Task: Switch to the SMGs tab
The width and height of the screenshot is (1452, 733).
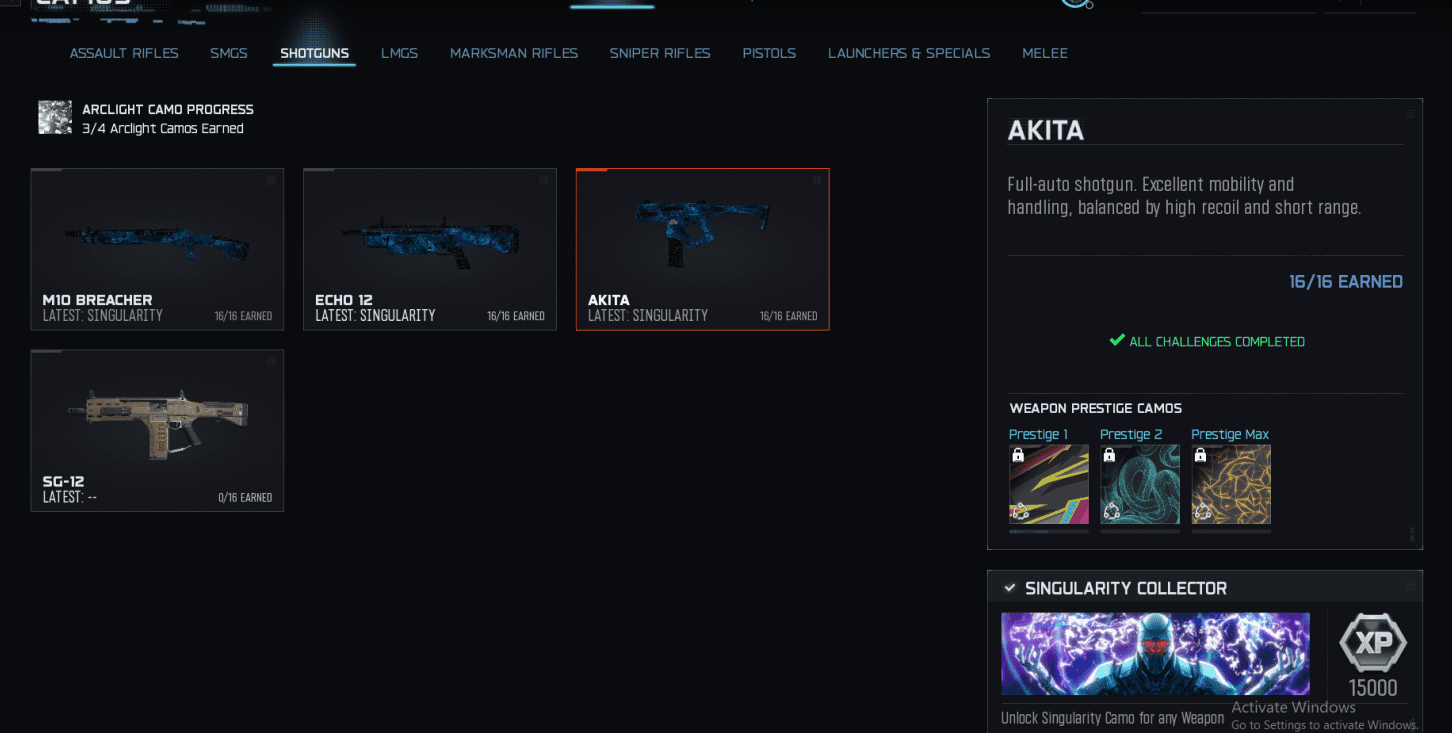Action: [x=229, y=53]
